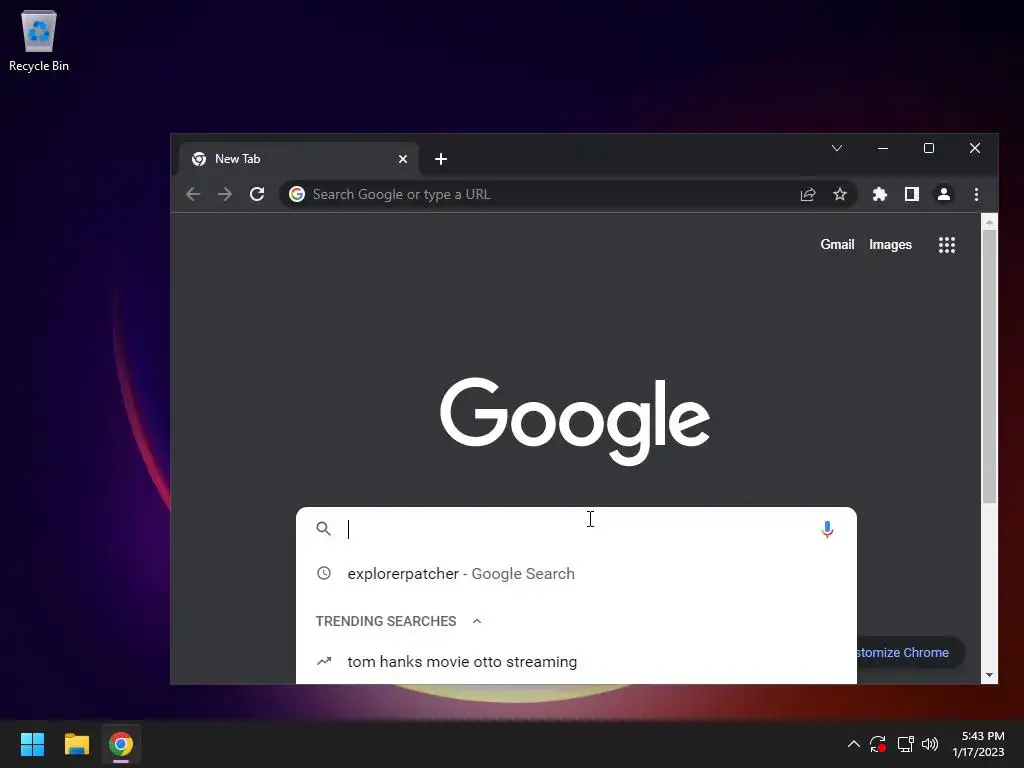The height and width of the screenshot is (768, 1024).
Task: Click the vertical scrollbar thumb
Action: tap(989, 366)
